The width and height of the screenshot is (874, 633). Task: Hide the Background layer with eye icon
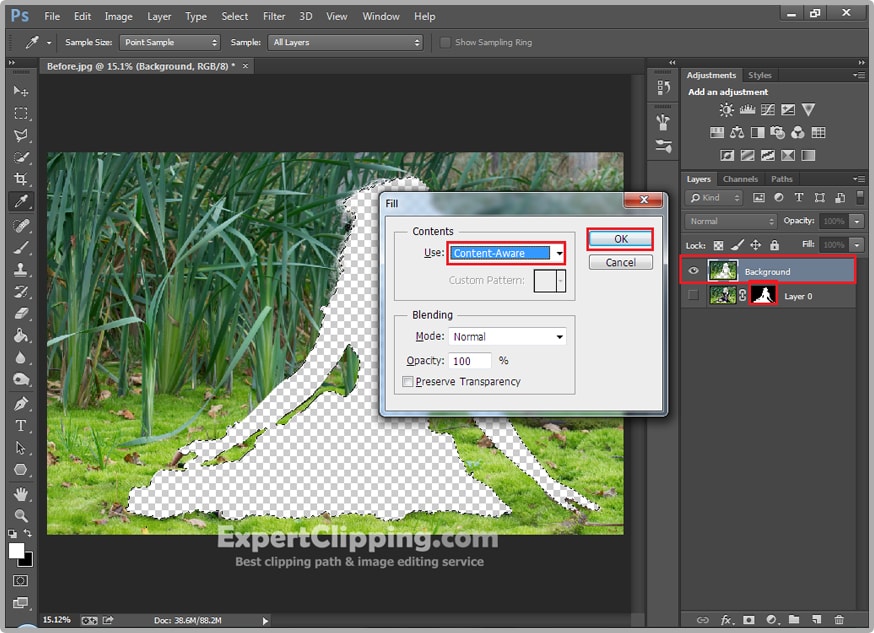(694, 271)
